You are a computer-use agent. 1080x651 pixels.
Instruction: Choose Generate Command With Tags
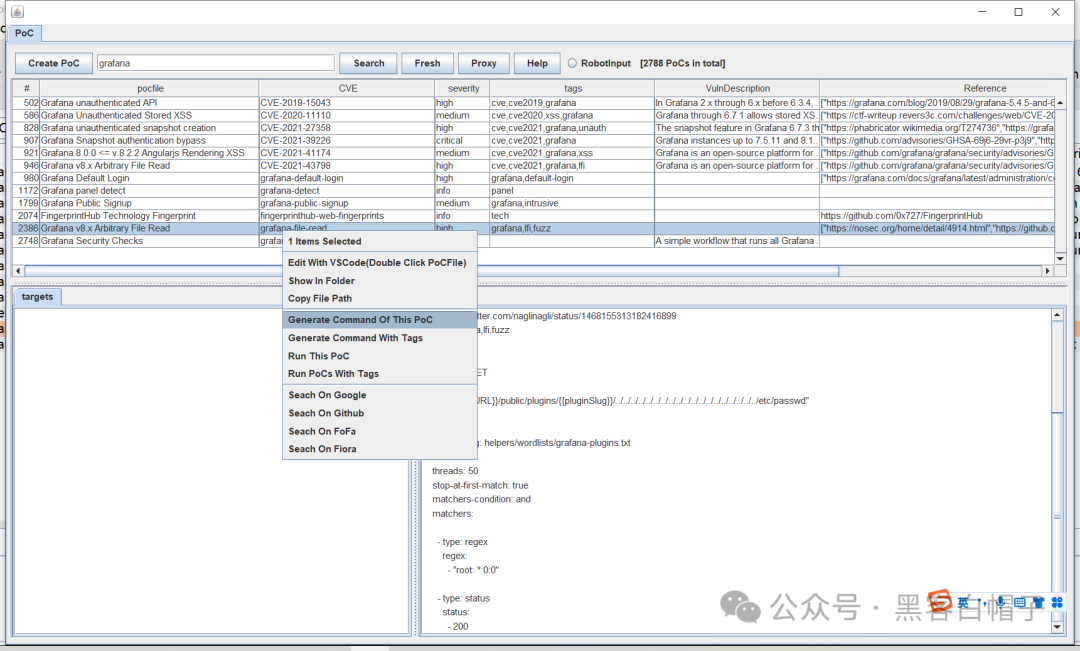[x=380, y=338]
